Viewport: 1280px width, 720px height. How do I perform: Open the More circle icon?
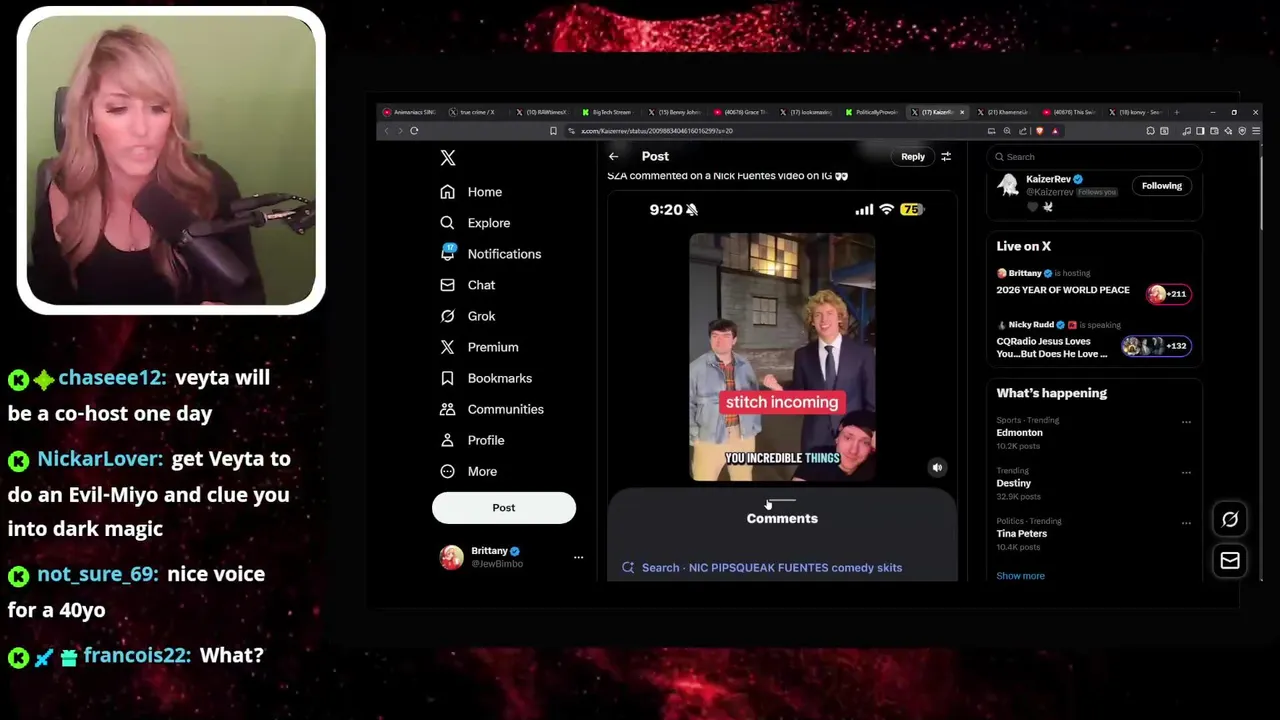click(x=447, y=471)
